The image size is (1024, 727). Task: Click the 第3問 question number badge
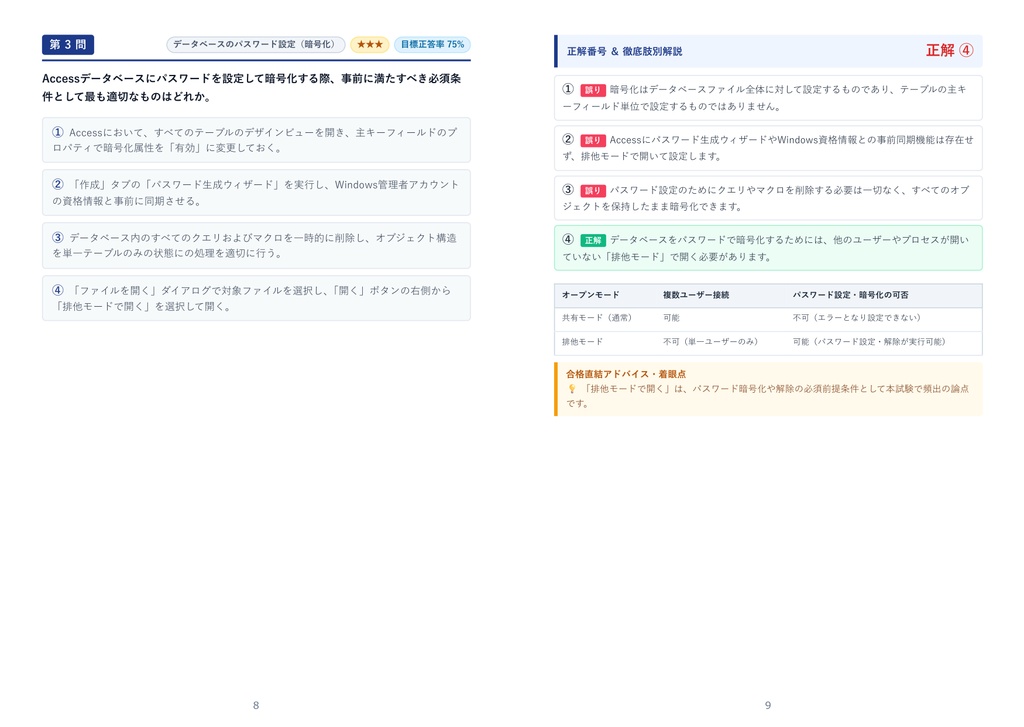pyautogui.click(x=68, y=44)
